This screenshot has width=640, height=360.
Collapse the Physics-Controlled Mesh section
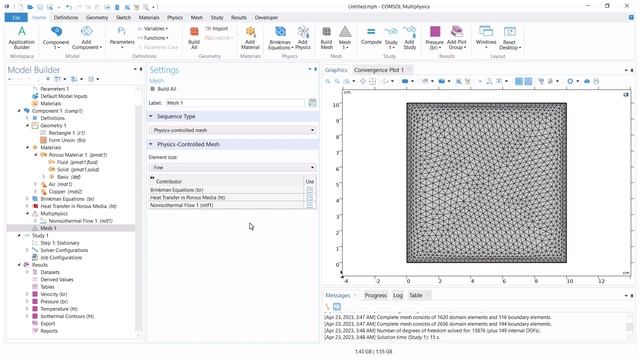[x=151, y=144]
